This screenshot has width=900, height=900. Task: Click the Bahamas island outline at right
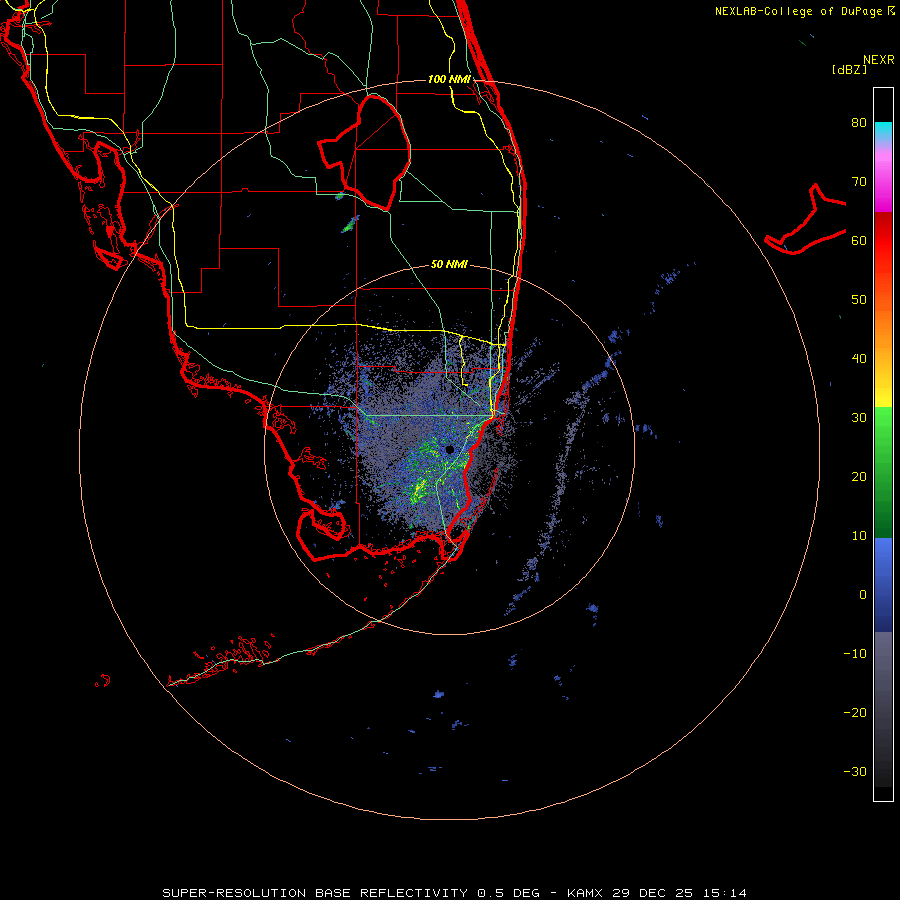click(806, 220)
